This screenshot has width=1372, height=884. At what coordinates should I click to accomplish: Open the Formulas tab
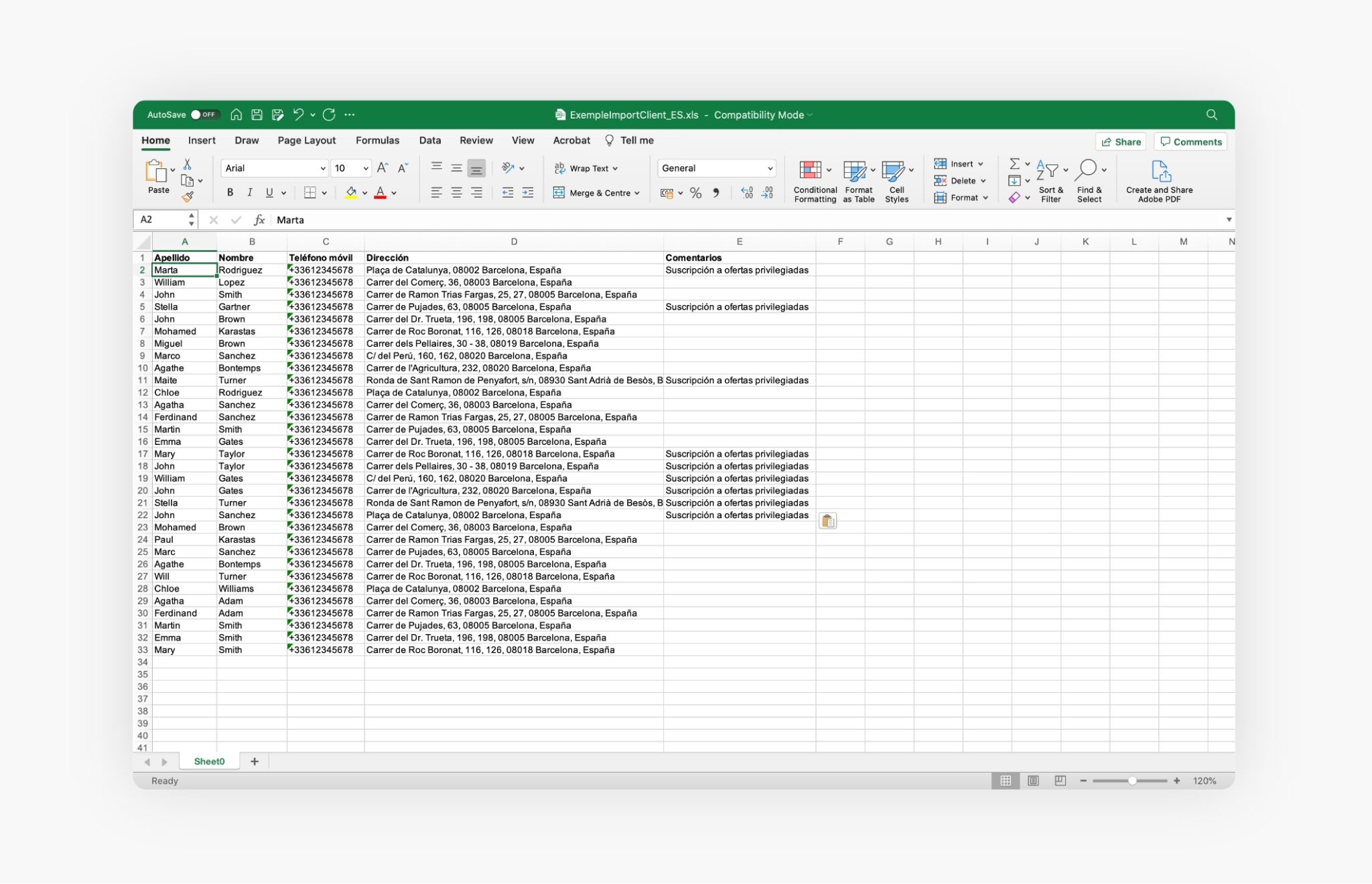pos(377,140)
